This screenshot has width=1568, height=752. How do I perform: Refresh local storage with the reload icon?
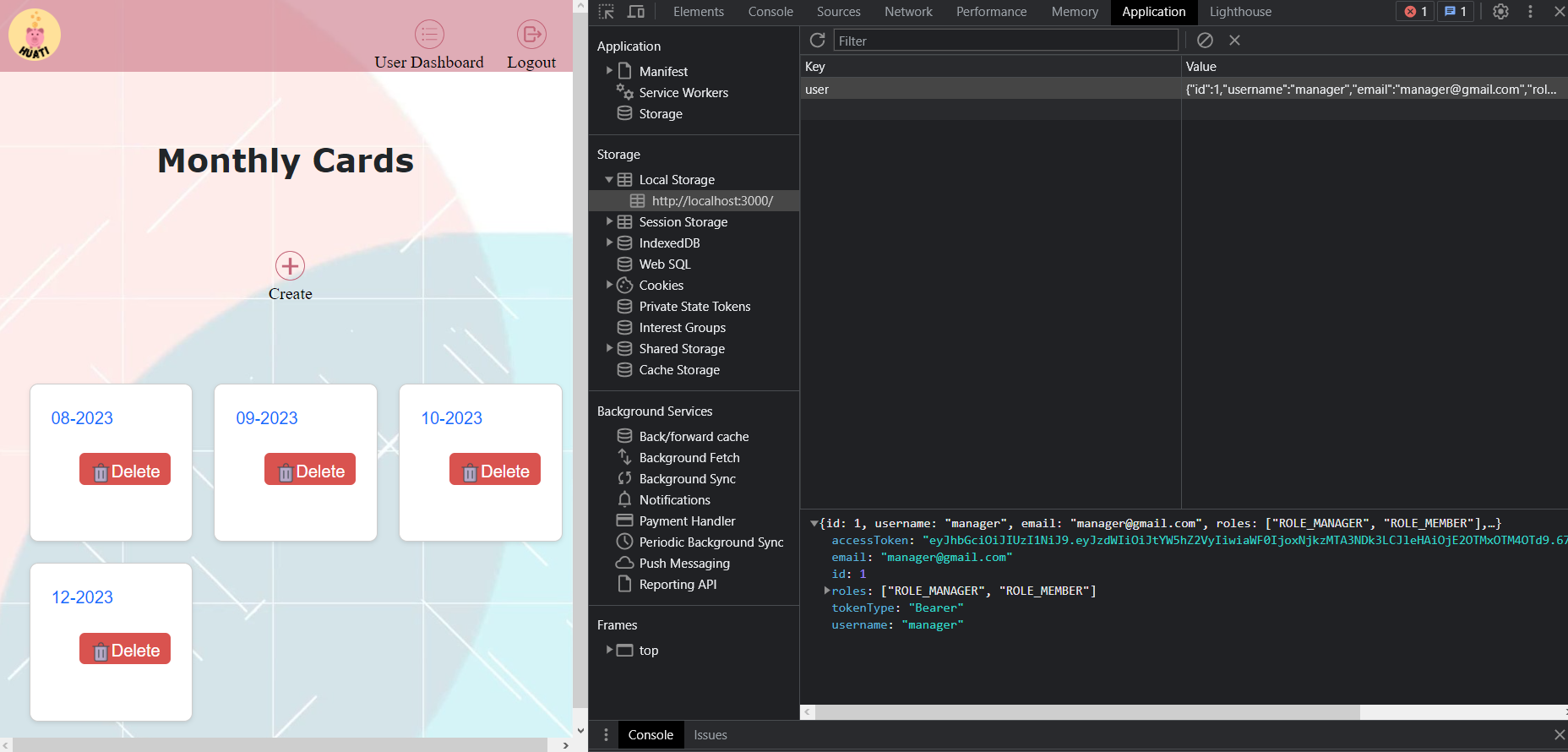[x=817, y=40]
